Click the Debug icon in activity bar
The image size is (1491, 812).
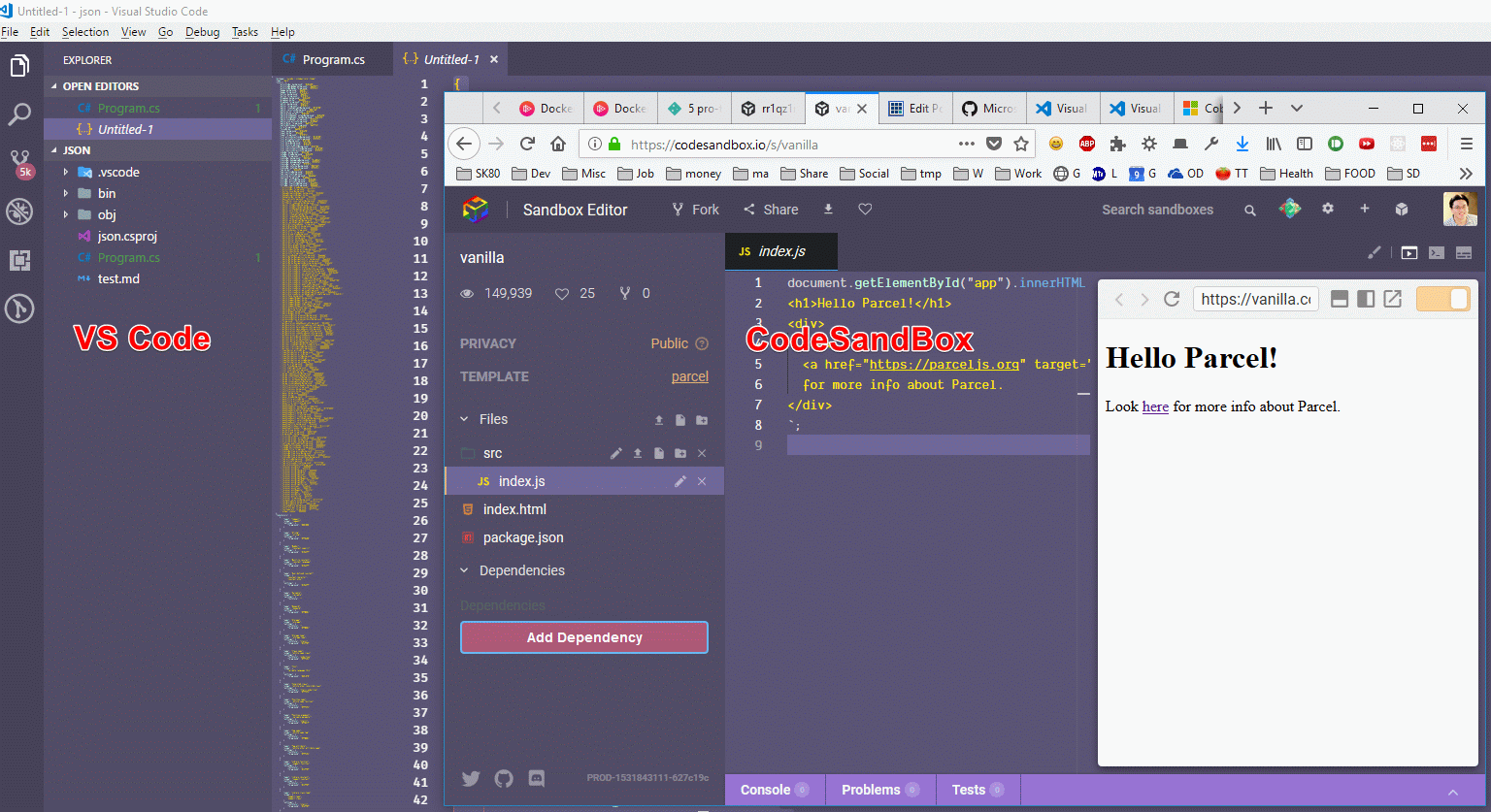[x=19, y=211]
